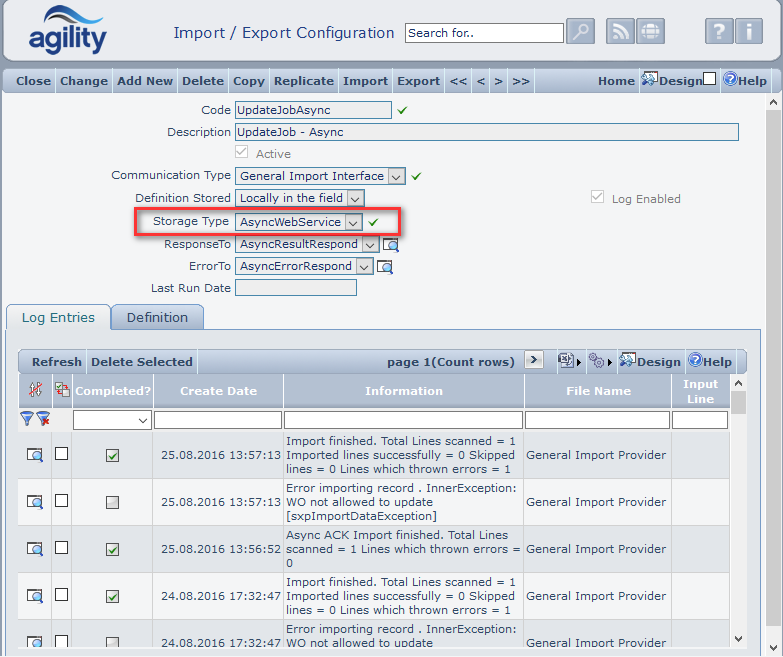Click the question mark help icon

[x=718, y=32]
